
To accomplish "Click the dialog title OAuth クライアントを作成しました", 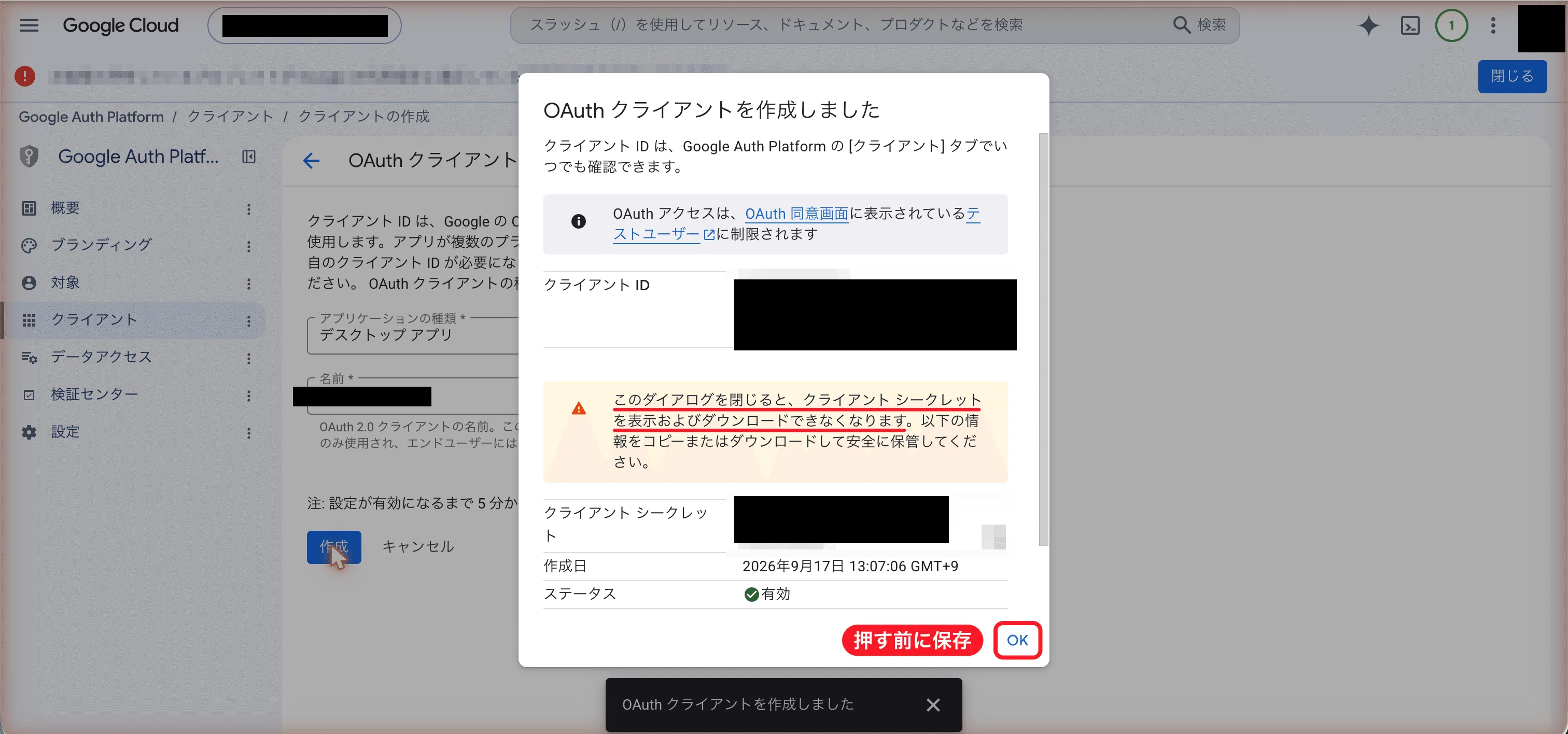I will (711, 110).
